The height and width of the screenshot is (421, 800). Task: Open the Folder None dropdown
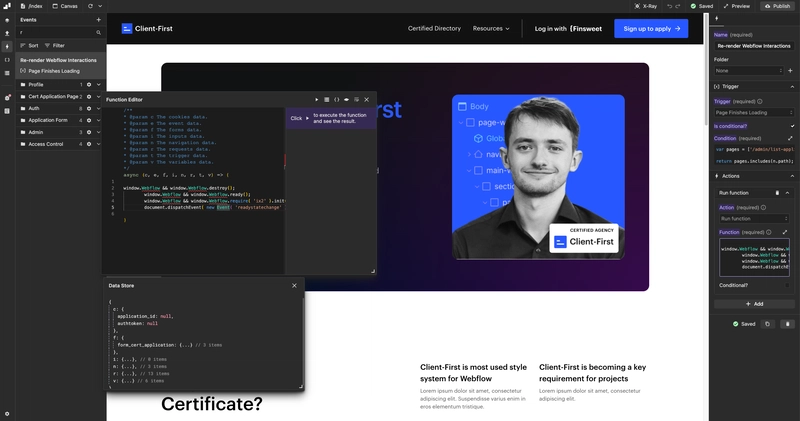(x=748, y=70)
